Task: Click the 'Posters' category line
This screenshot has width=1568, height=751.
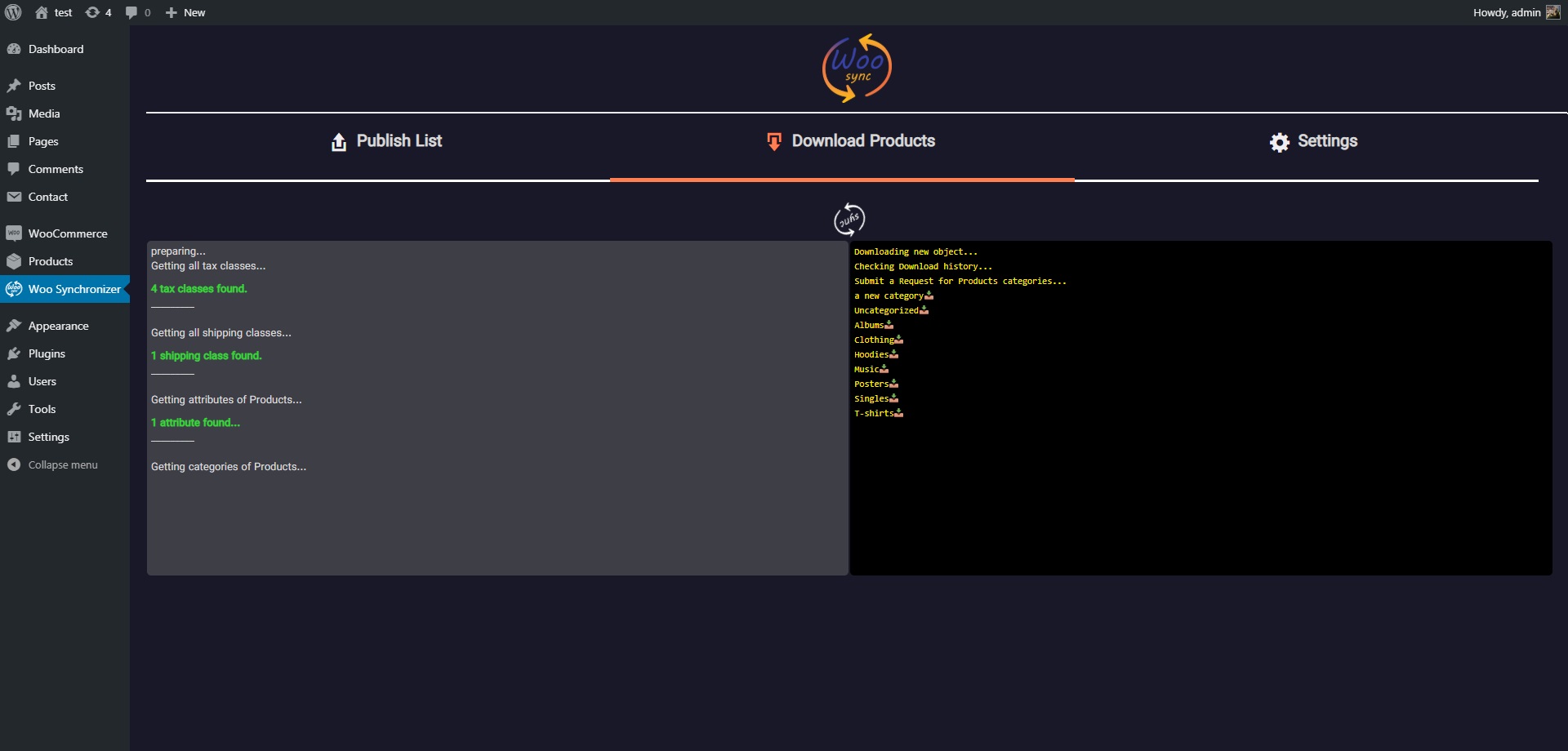Action: pos(875,384)
